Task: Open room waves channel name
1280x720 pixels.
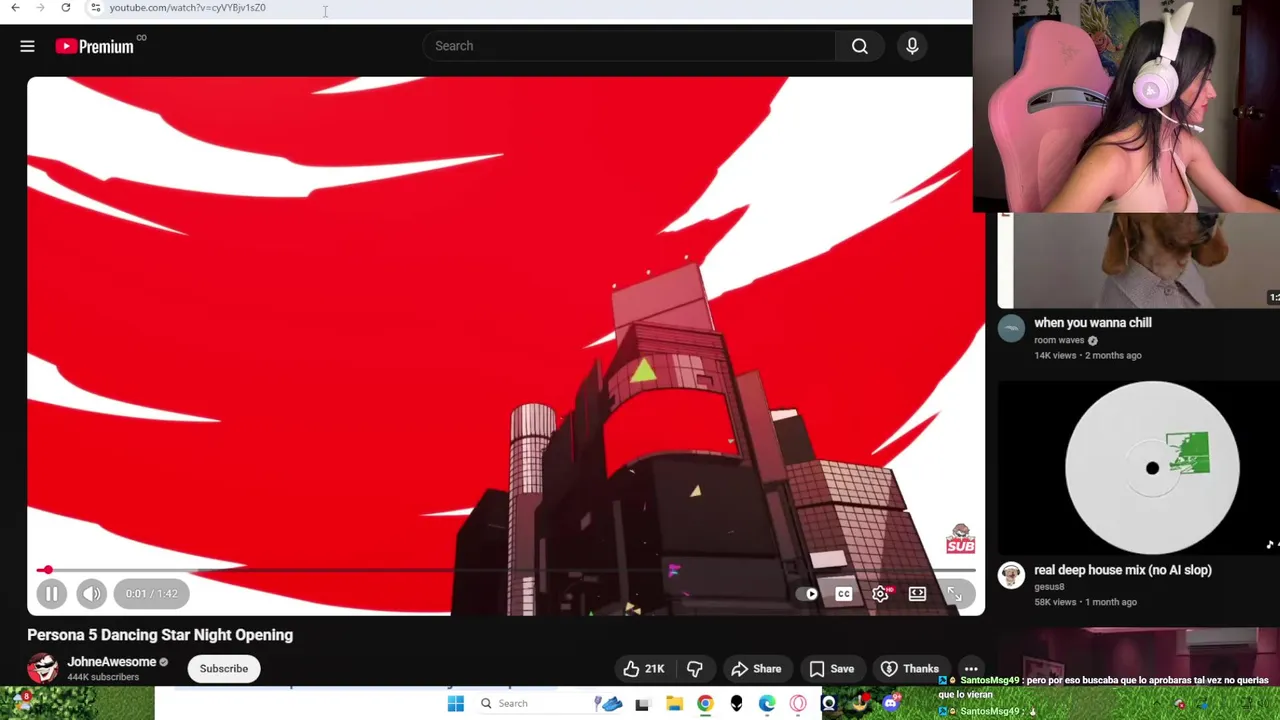Action: 1059,340
